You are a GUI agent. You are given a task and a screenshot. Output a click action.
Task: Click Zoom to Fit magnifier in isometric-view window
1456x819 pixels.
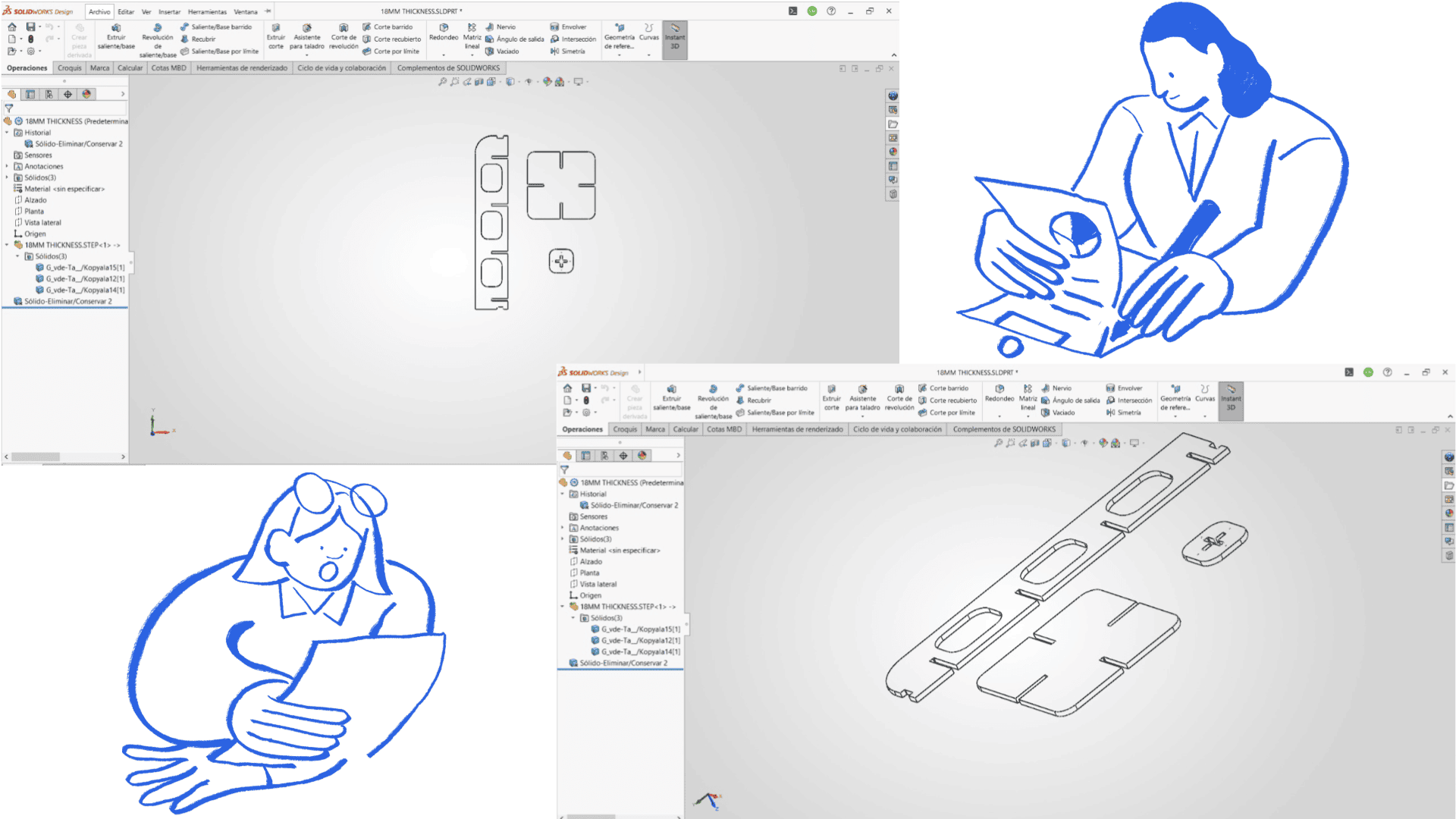tap(998, 443)
